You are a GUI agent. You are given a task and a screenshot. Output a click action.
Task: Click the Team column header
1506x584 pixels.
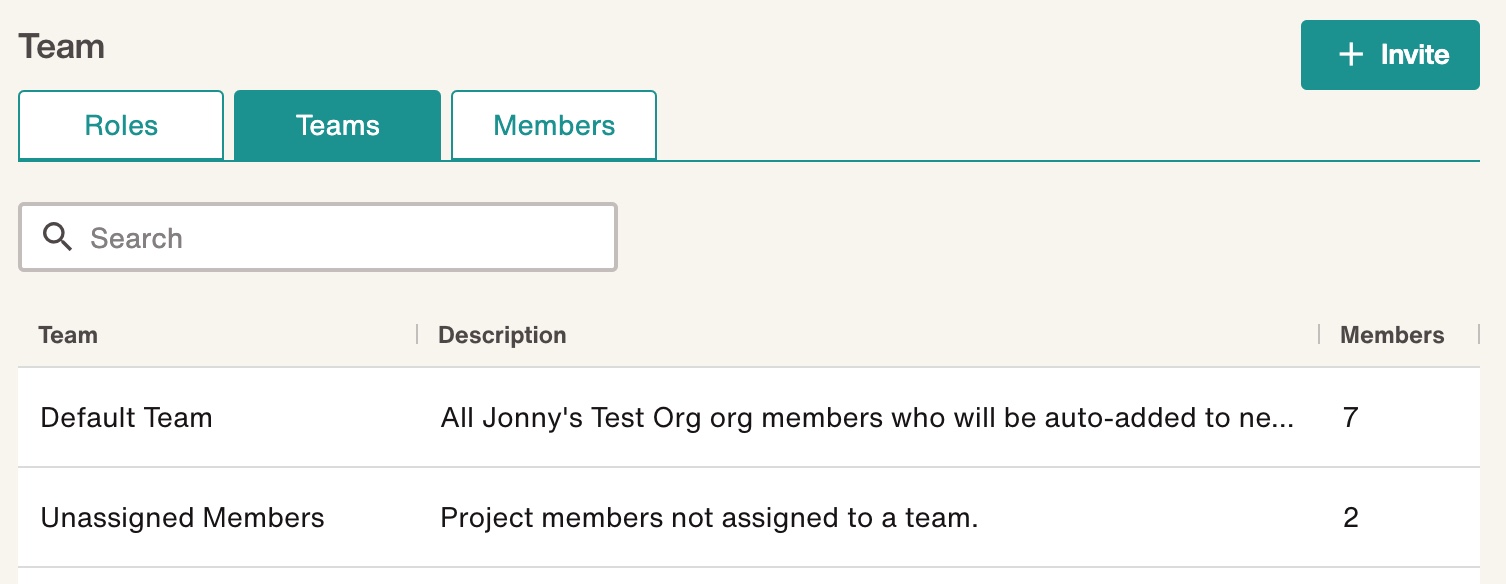[68, 335]
